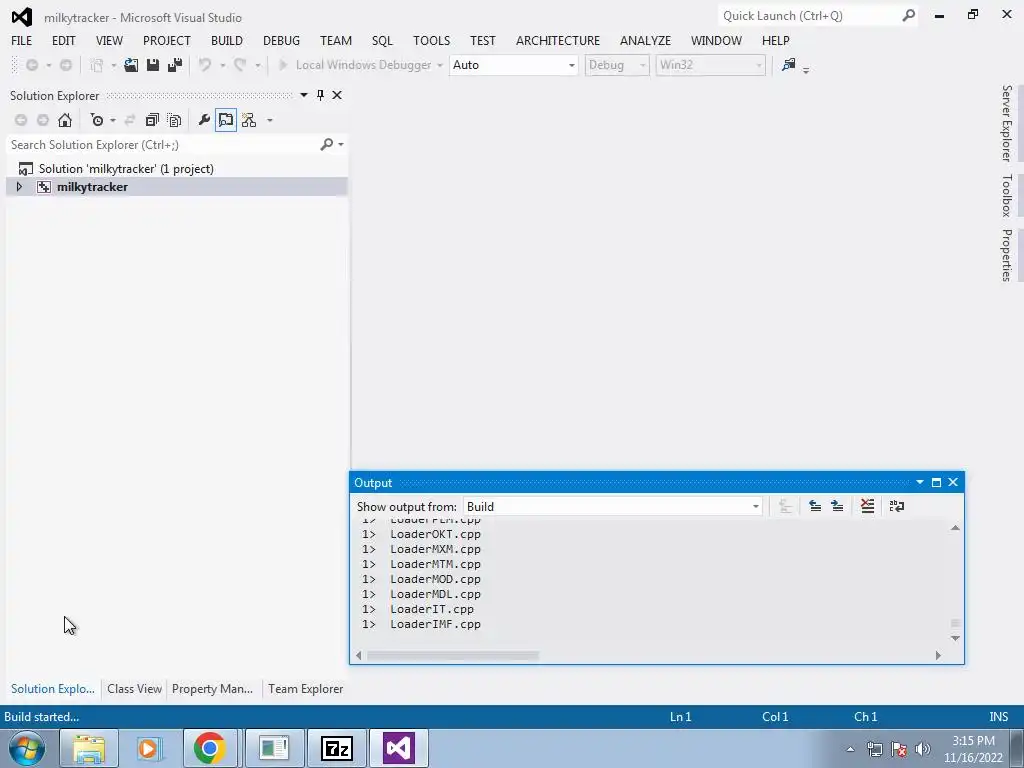Open the TOOLS menu

(431, 40)
